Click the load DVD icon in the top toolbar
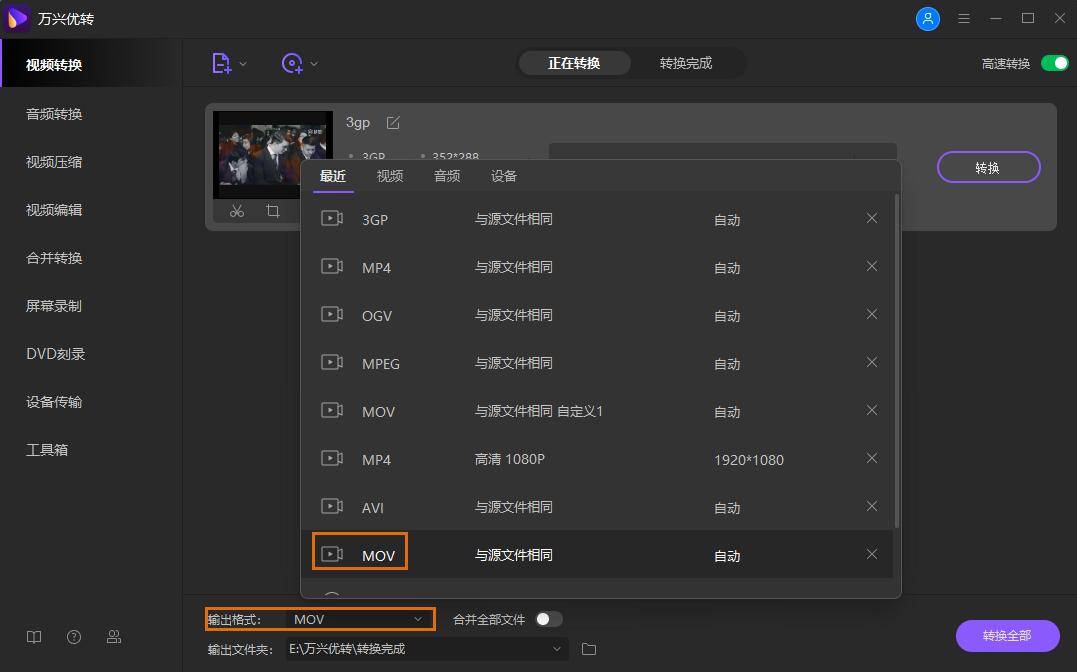 pos(291,63)
